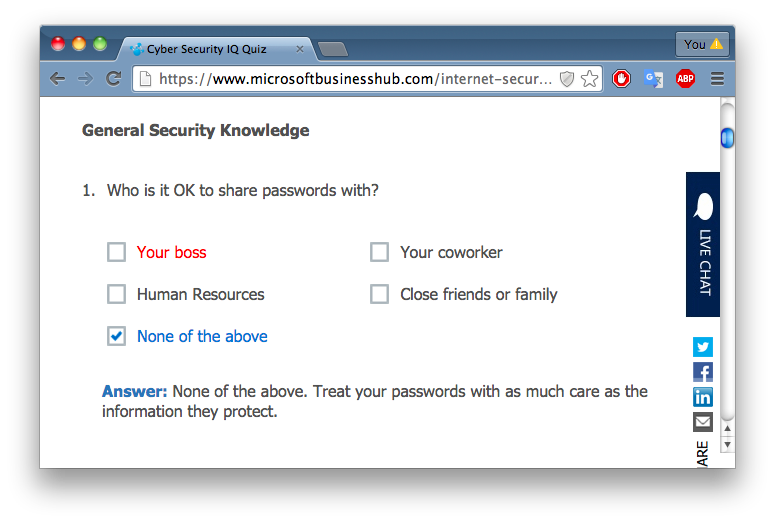Viewport: 775px width, 523px height.
Task: Share the quiz on Facebook
Action: [703, 372]
